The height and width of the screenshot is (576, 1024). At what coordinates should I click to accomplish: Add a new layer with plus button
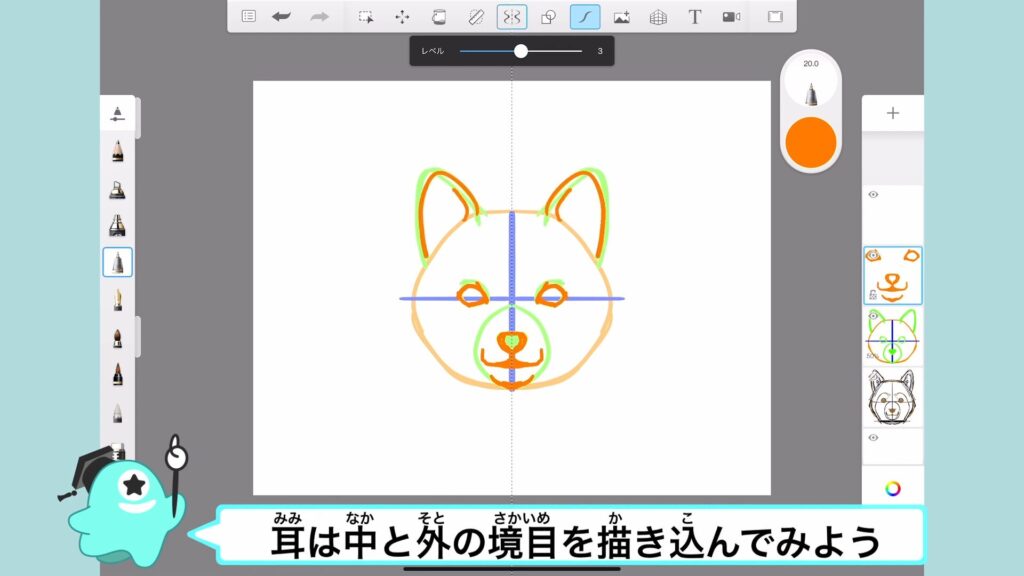[x=892, y=113]
